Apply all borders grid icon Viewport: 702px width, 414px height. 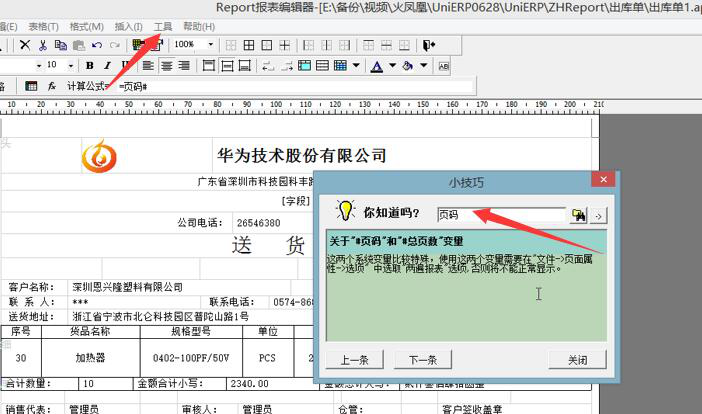(249, 45)
